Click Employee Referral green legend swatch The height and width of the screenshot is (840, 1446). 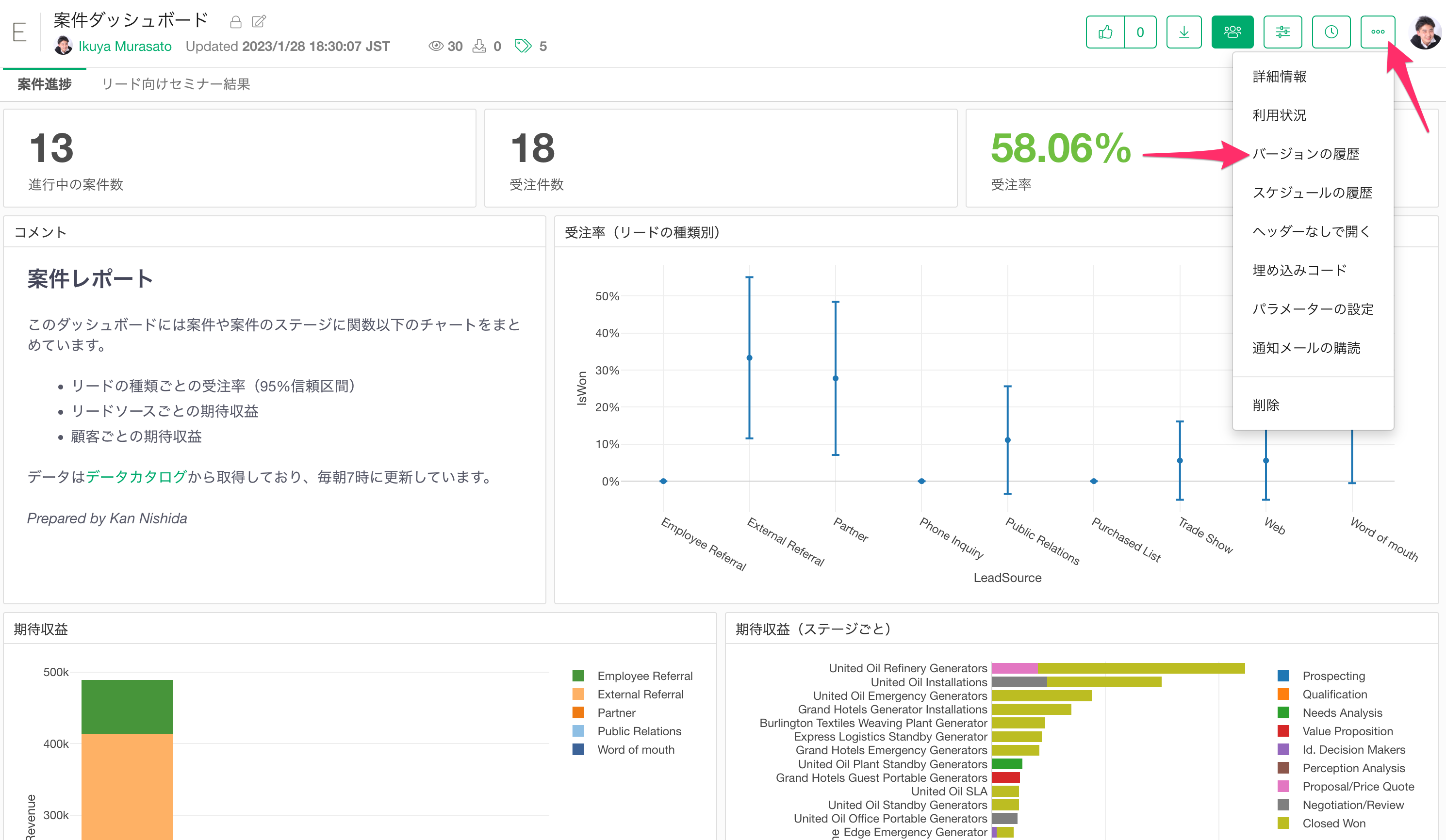point(578,676)
